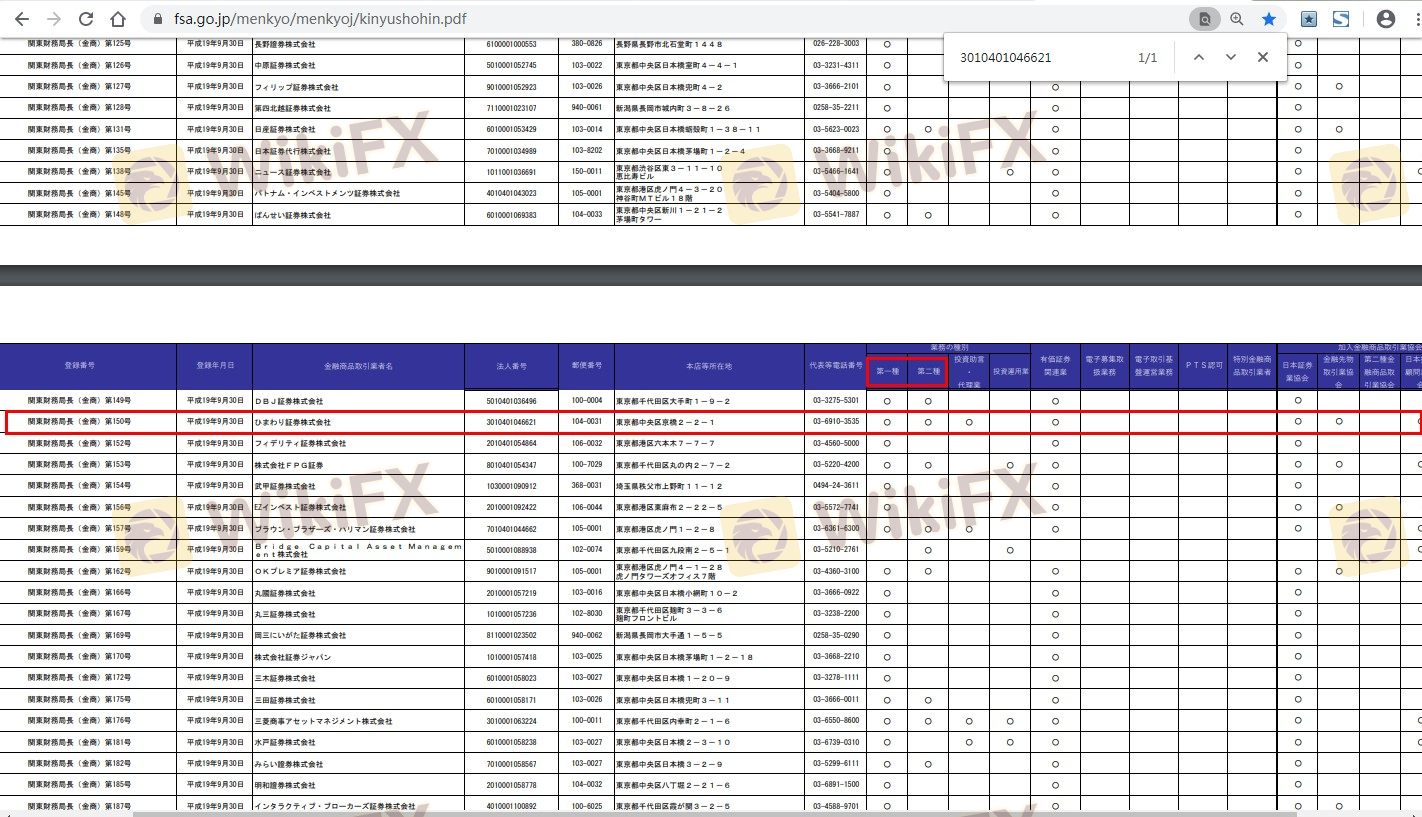Click the browser Back arrow
1422x817 pixels.
click(21, 19)
